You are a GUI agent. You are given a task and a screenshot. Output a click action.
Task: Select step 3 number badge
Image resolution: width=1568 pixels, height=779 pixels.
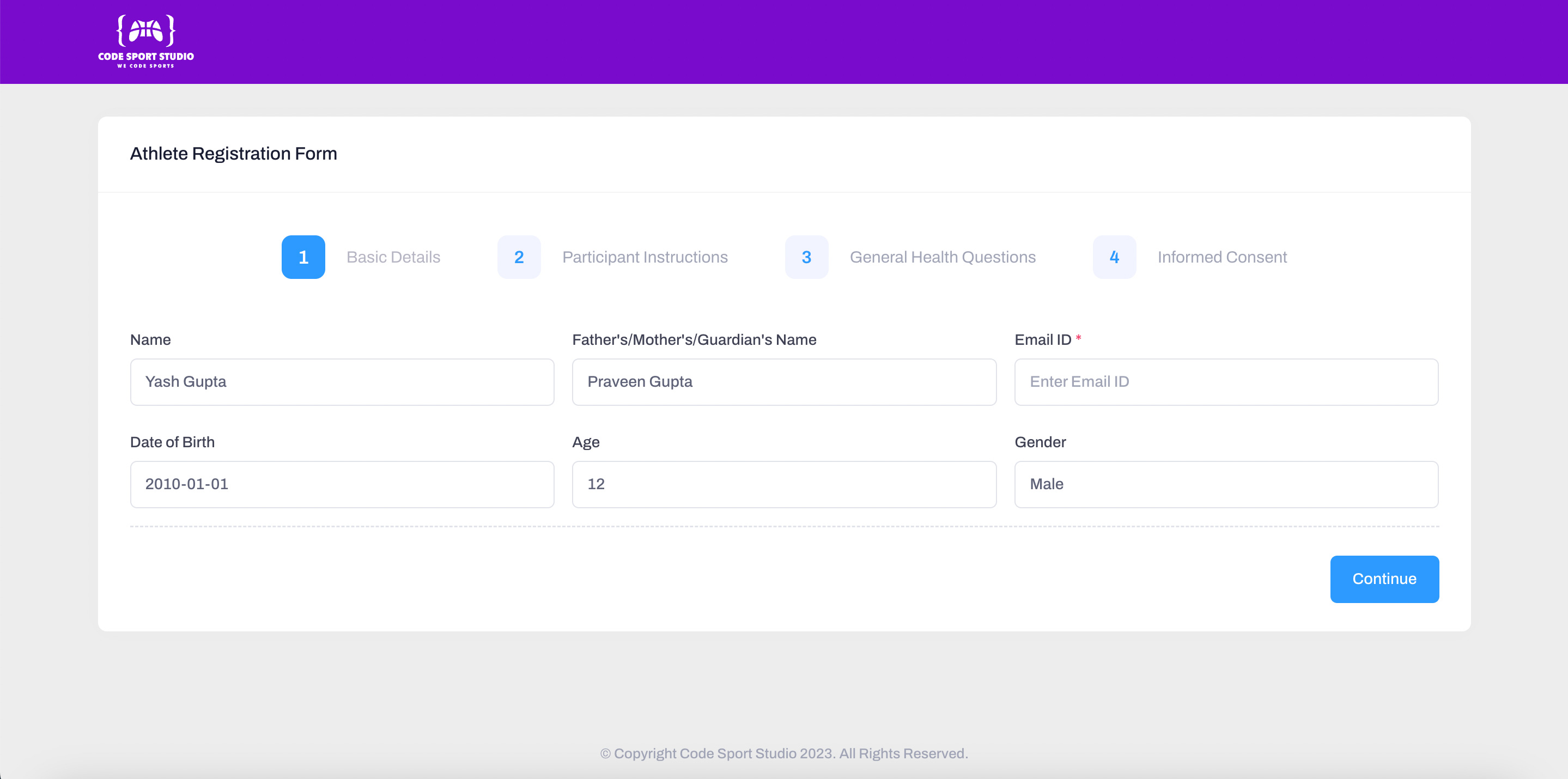pos(806,257)
